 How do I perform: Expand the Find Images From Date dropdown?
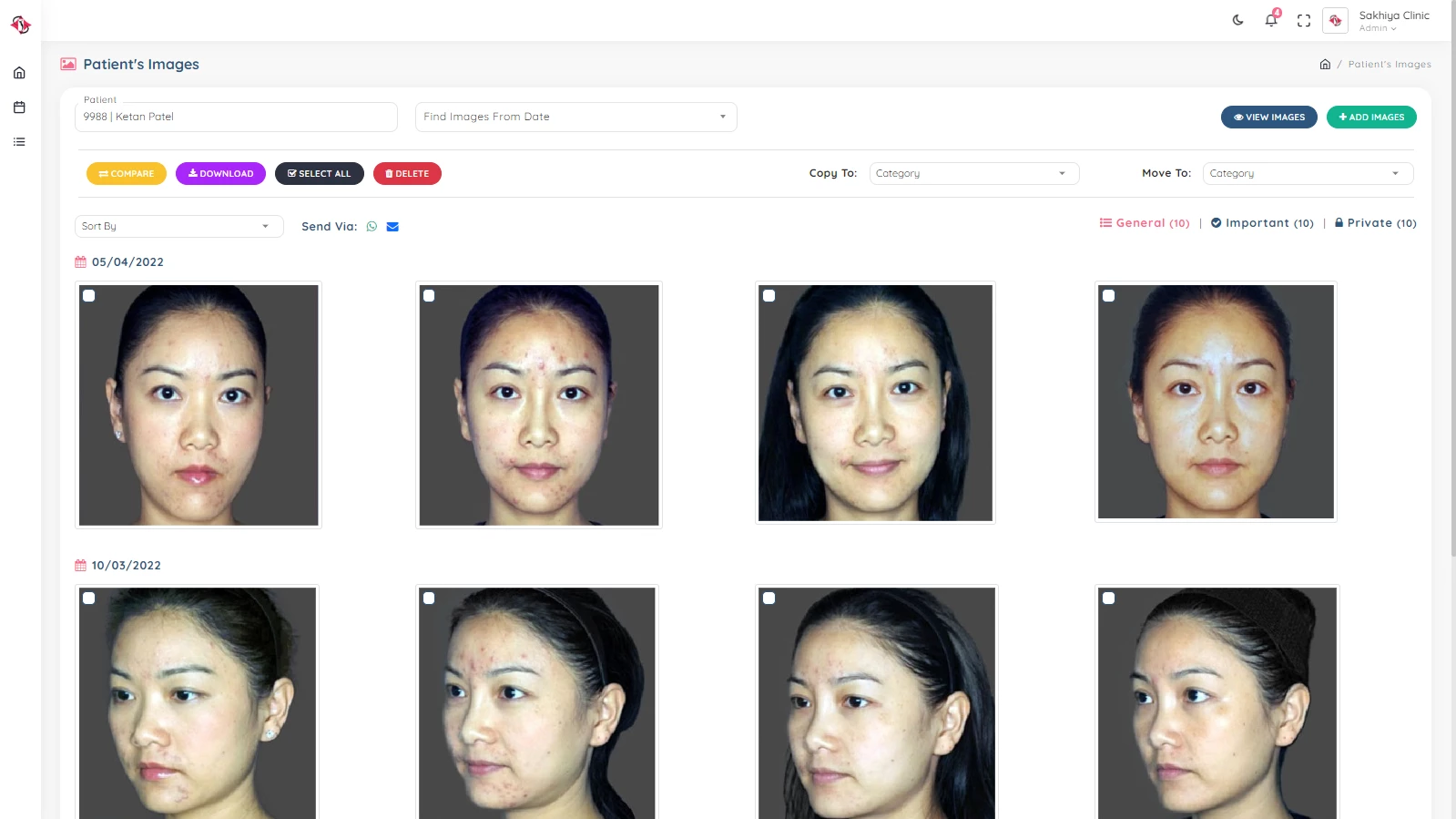[575, 117]
